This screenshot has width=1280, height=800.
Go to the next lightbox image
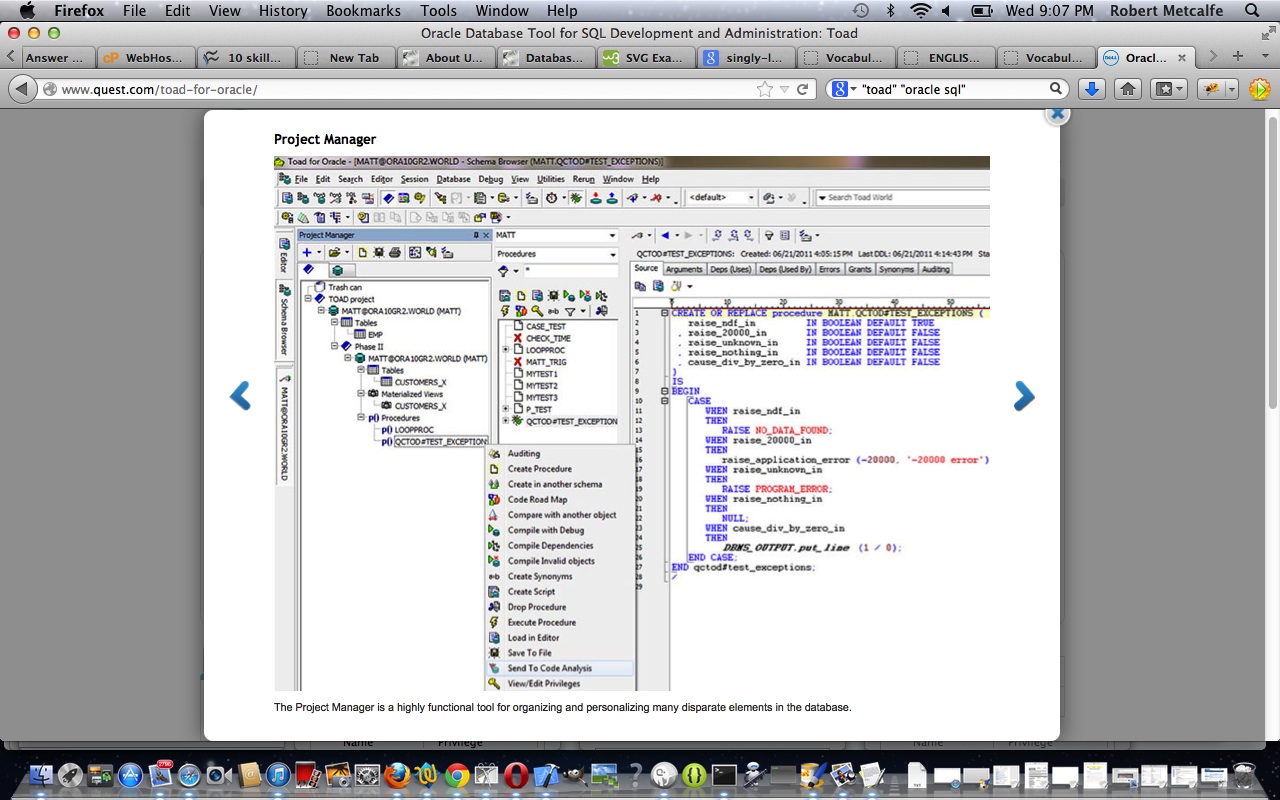[x=1024, y=397]
